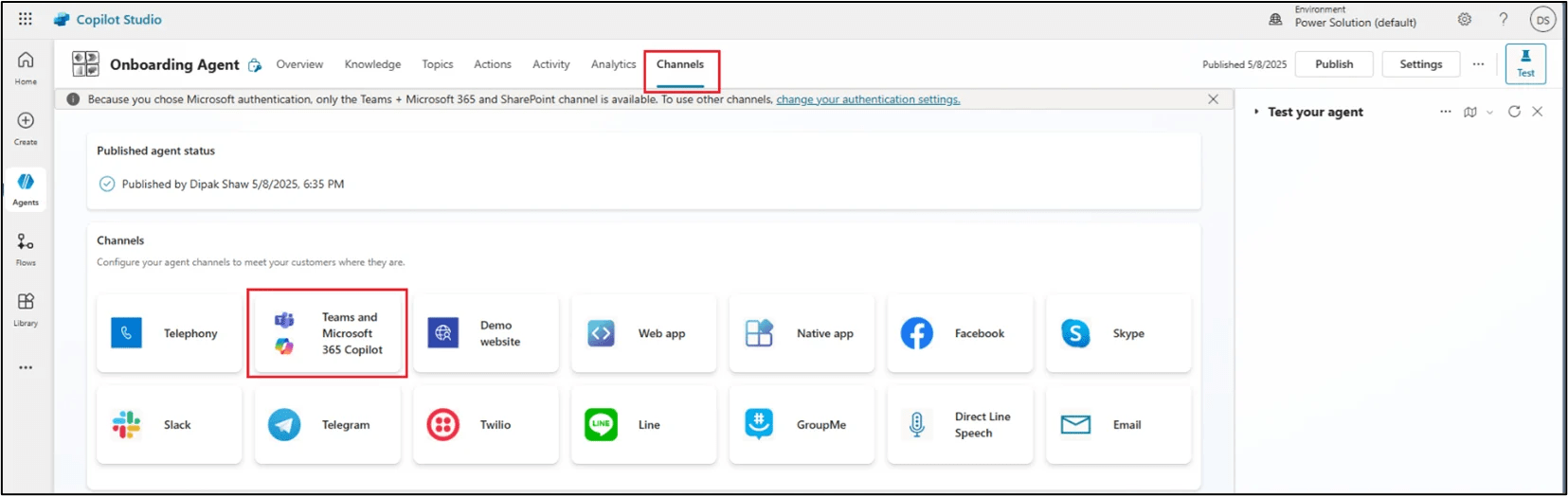Select the Native app channel
Image resolution: width=1568 pixels, height=496 pixels.
click(802, 333)
